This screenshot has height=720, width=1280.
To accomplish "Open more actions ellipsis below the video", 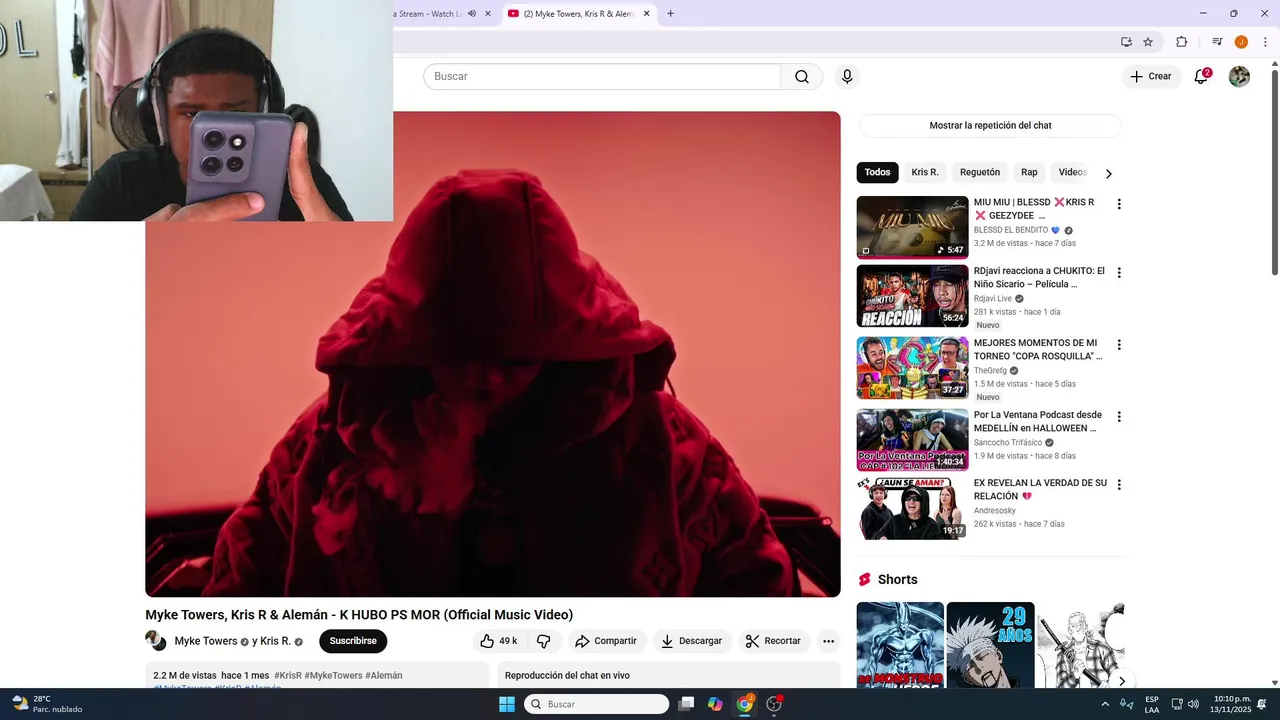I will (828, 641).
